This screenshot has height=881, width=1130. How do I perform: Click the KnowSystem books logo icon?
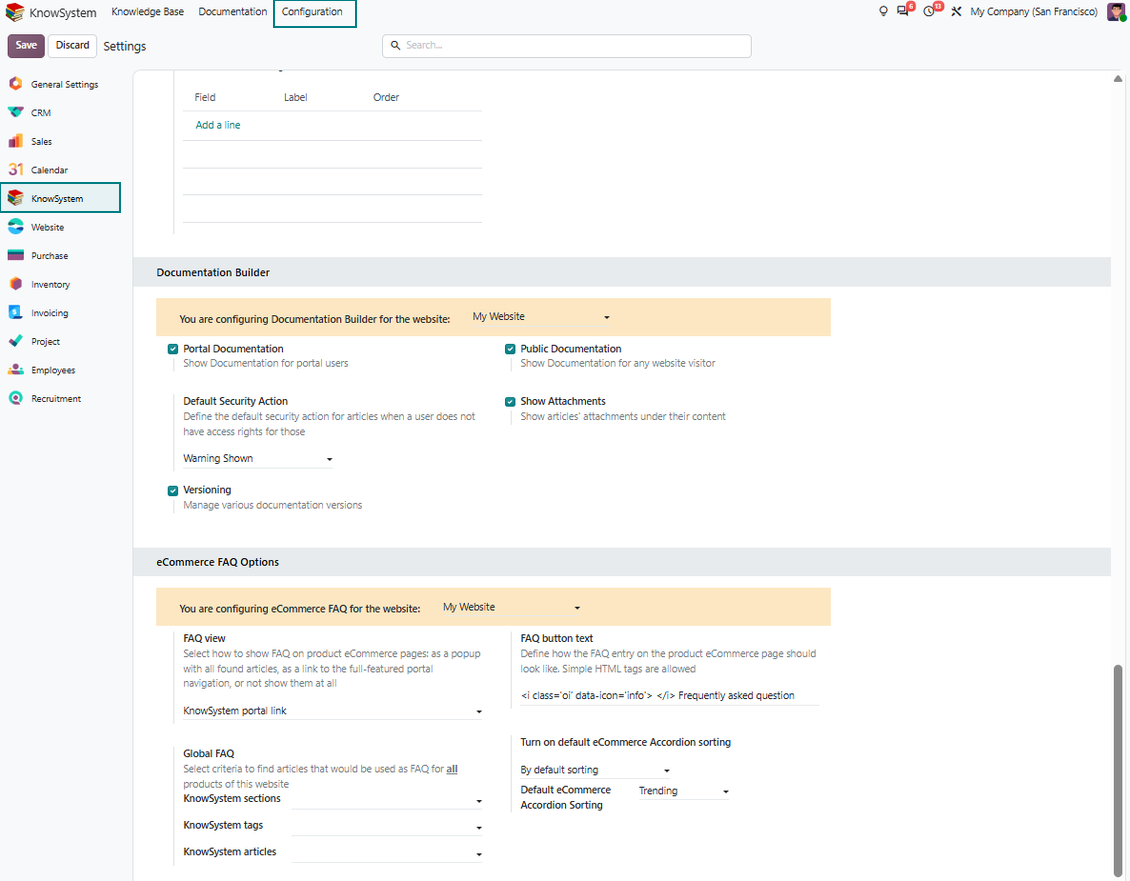click(14, 12)
